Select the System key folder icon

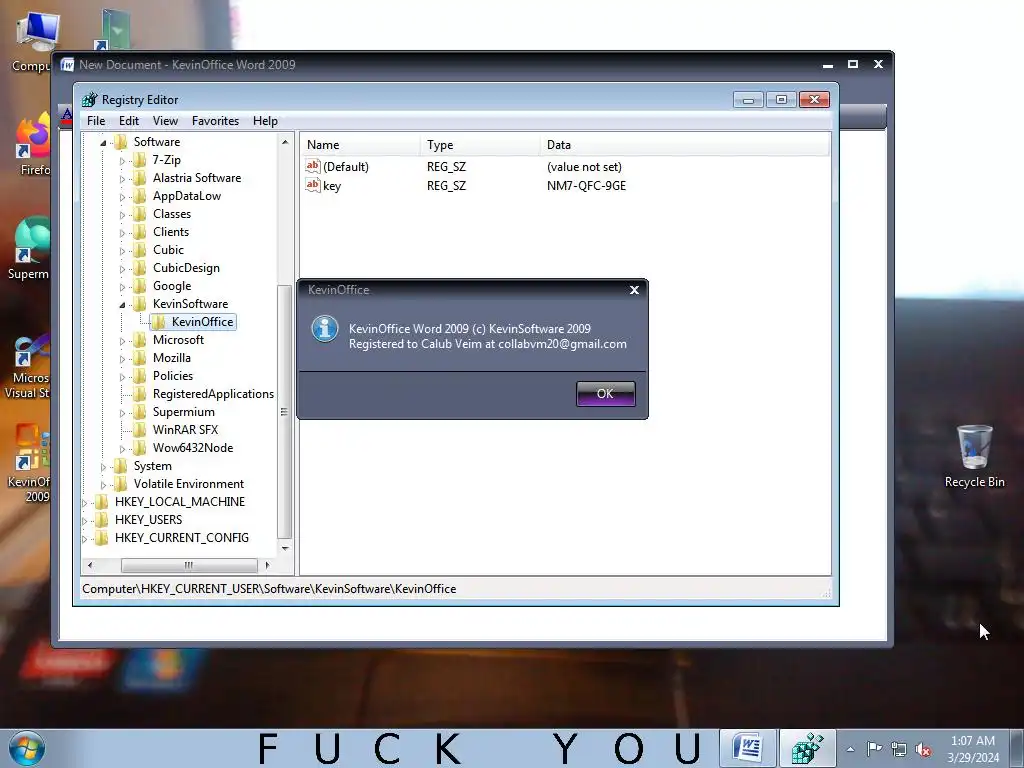tap(121, 466)
